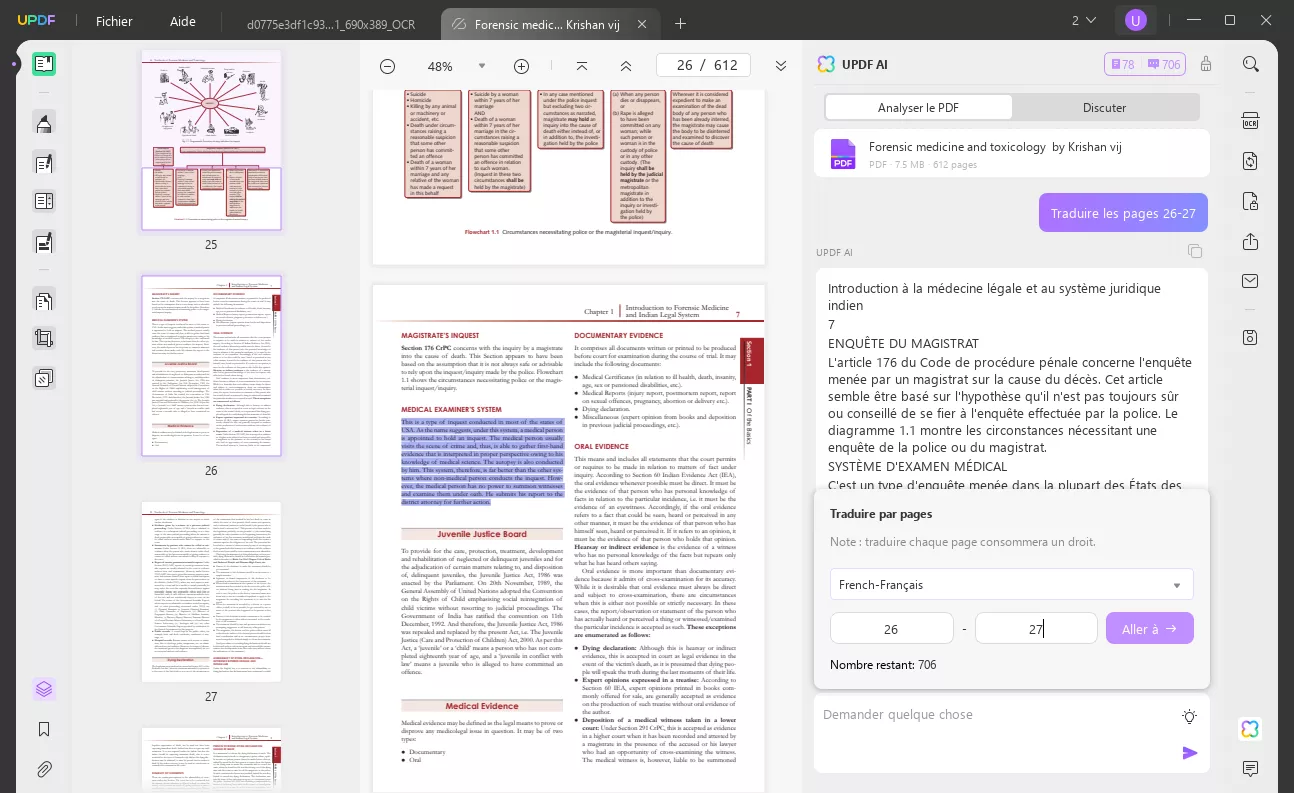Screen dimensions: 1294x793
Task: Select the Crop Pages tool
Action: (44, 338)
